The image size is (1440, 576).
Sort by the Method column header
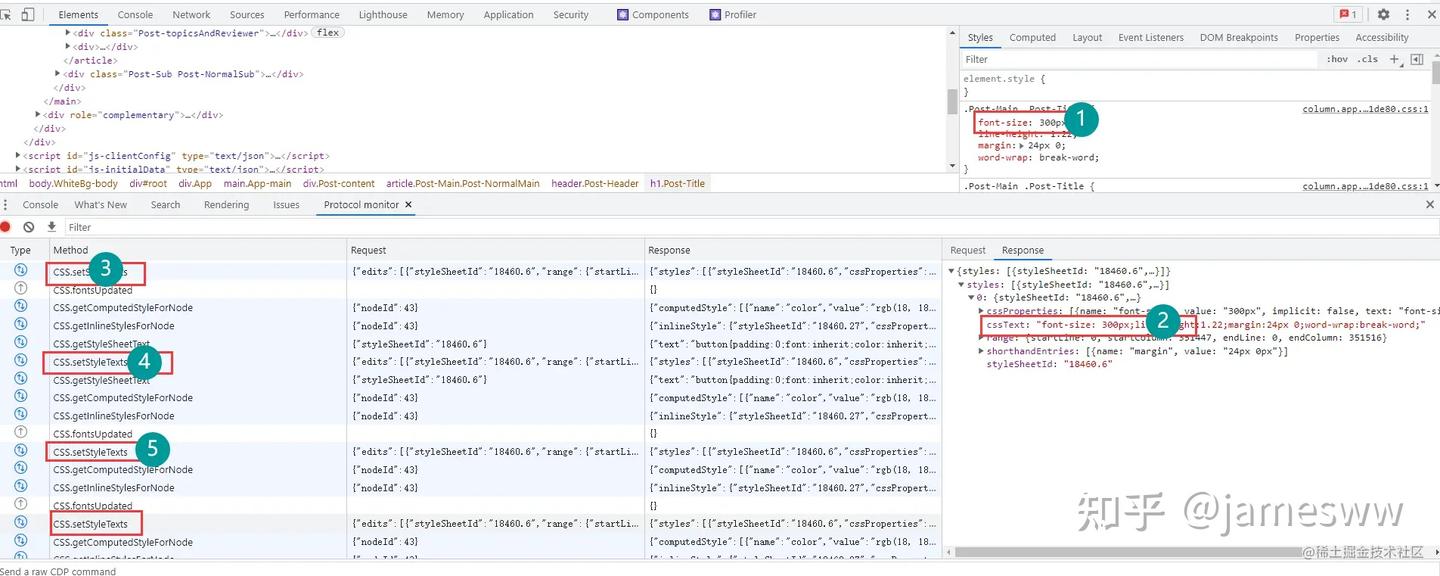198,250
